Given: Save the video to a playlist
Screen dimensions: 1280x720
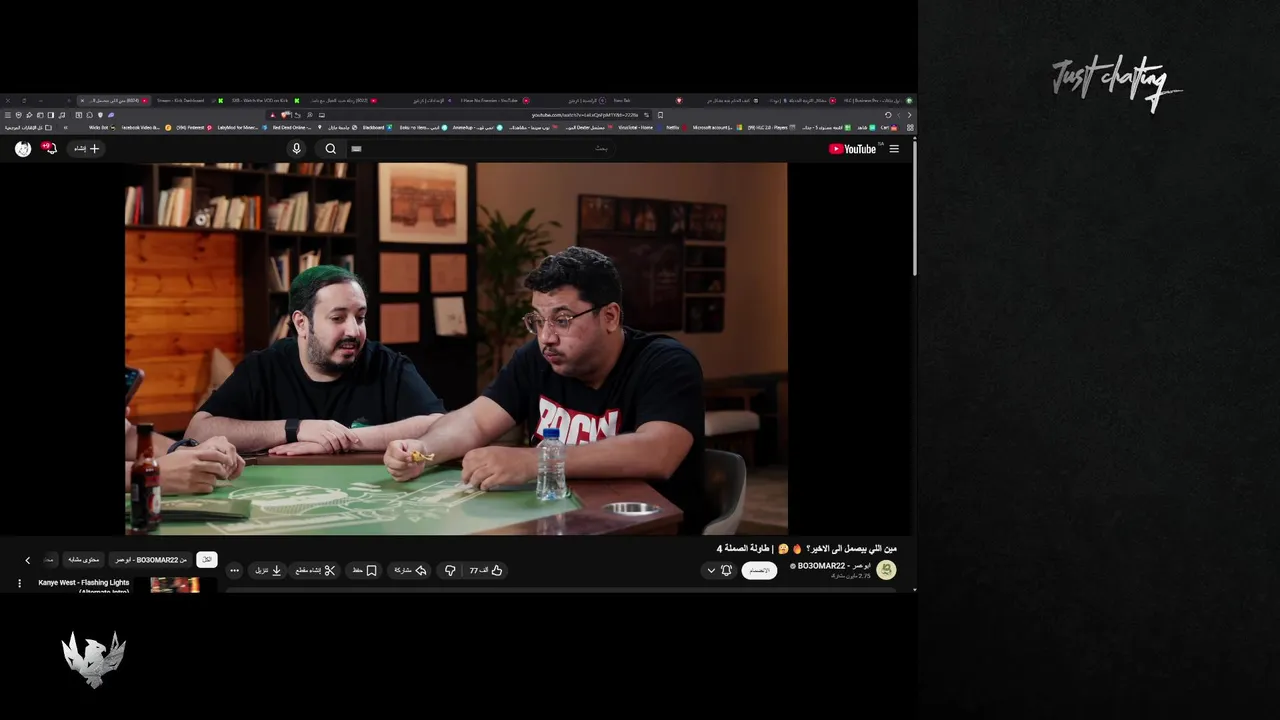Looking at the screenshot, I should click(365, 570).
